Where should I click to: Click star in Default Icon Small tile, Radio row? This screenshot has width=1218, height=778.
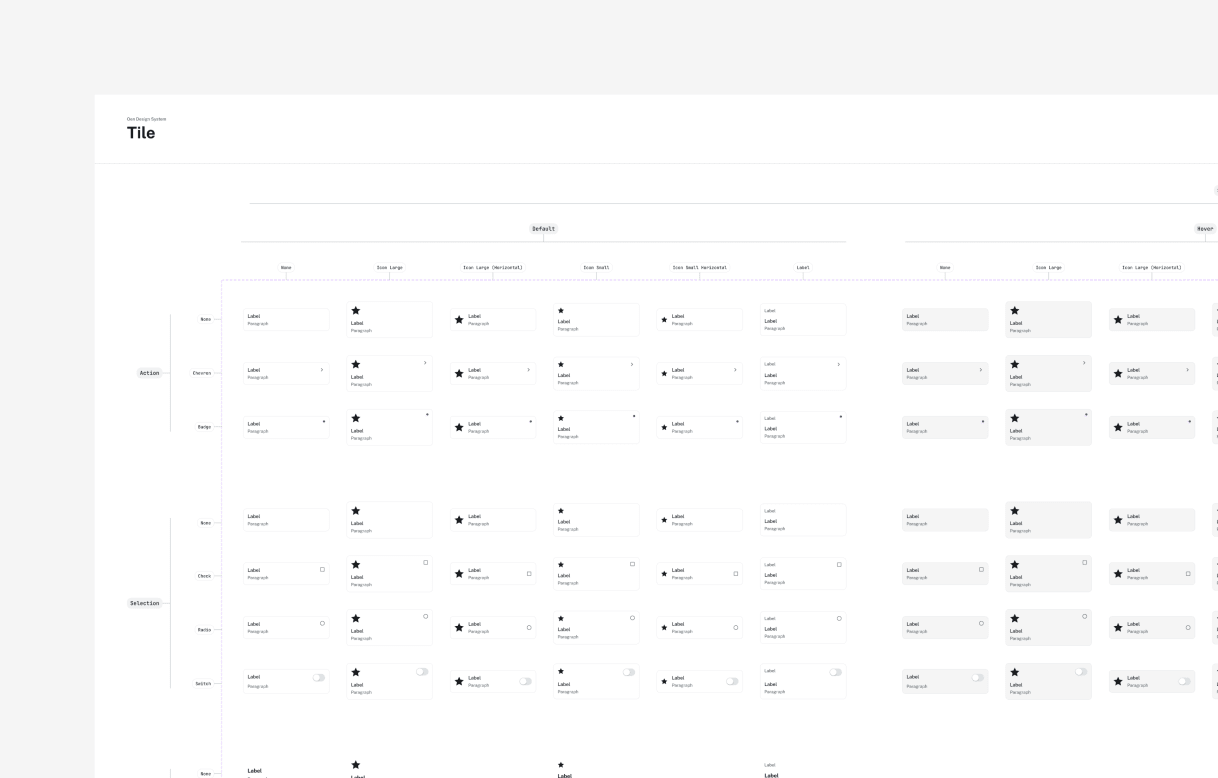(561, 619)
